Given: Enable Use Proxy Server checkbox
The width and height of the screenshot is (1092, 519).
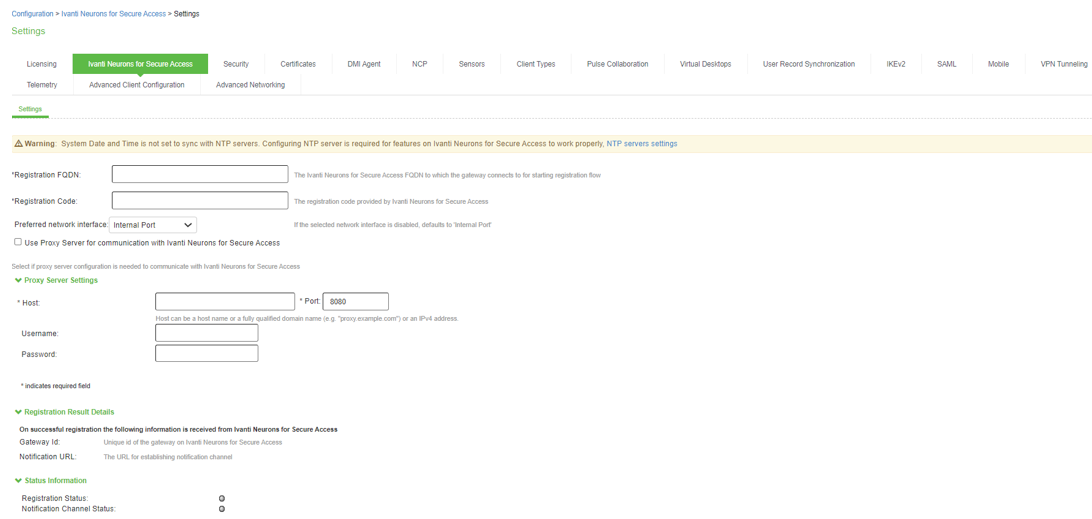Looking at the screenshot, I should tap(18, 242).
